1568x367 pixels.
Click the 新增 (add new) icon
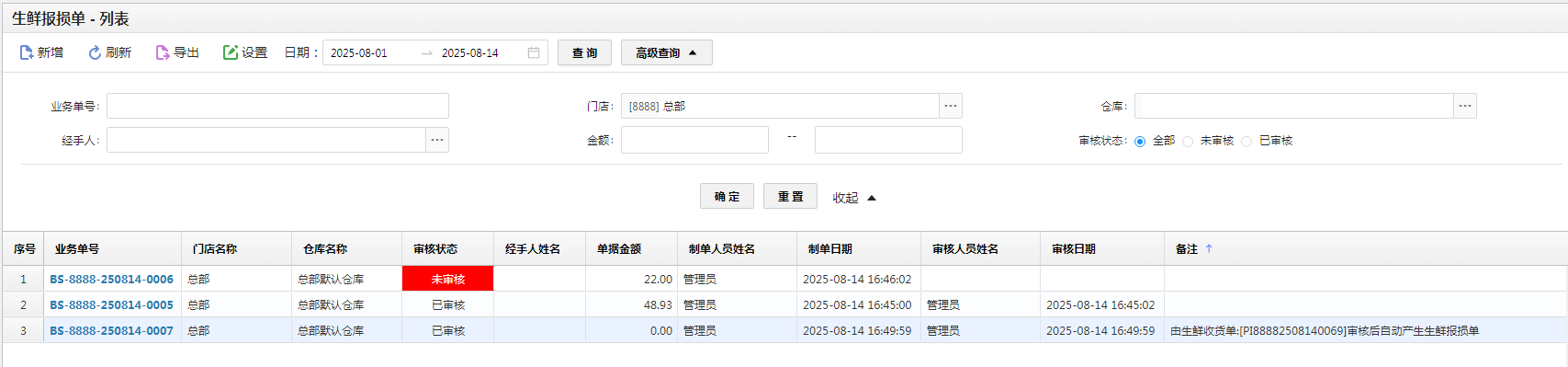[x=27, y=52]
